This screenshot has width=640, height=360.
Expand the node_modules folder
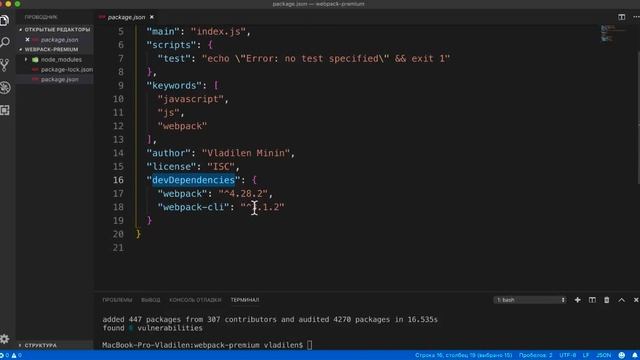click(x=56, y=60)
